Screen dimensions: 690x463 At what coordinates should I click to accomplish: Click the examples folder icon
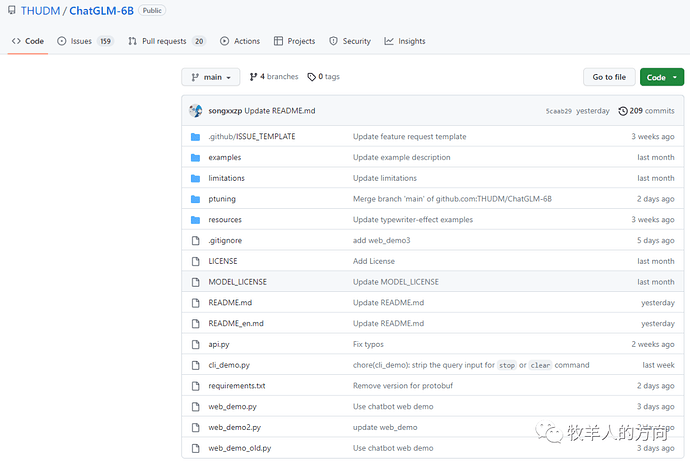point(195,157)
